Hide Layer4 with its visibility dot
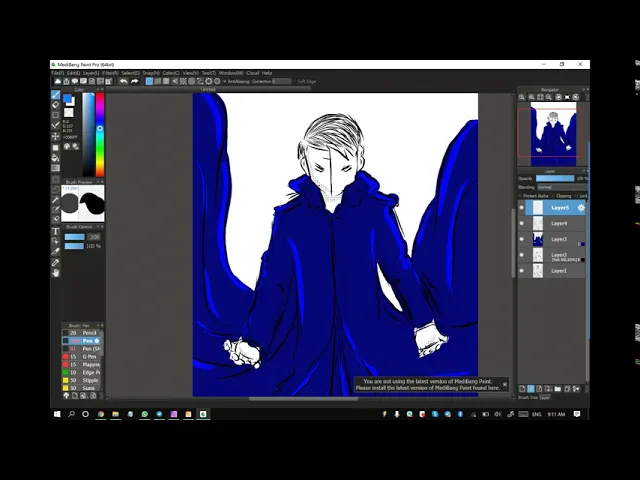The height and width of the screenshot is (480, 640). [x=522, y=223]
